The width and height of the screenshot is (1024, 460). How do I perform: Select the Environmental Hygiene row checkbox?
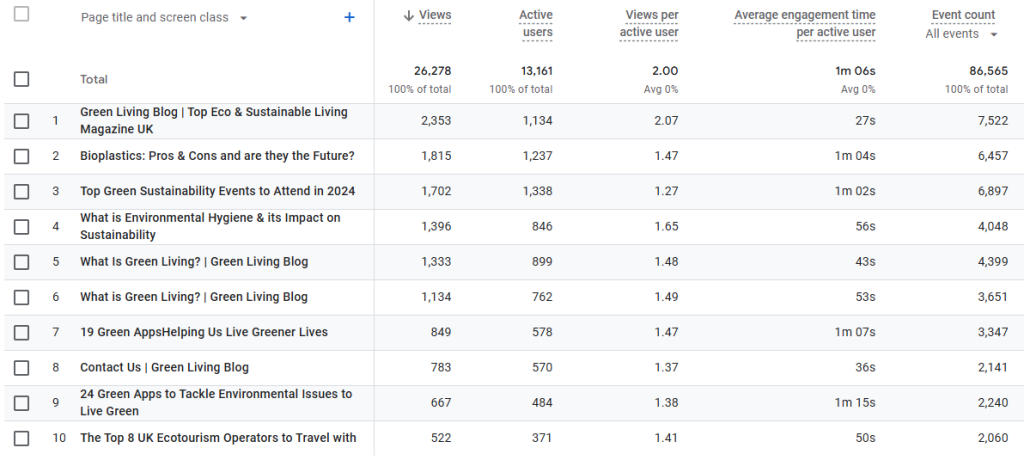tap(22, 227)
